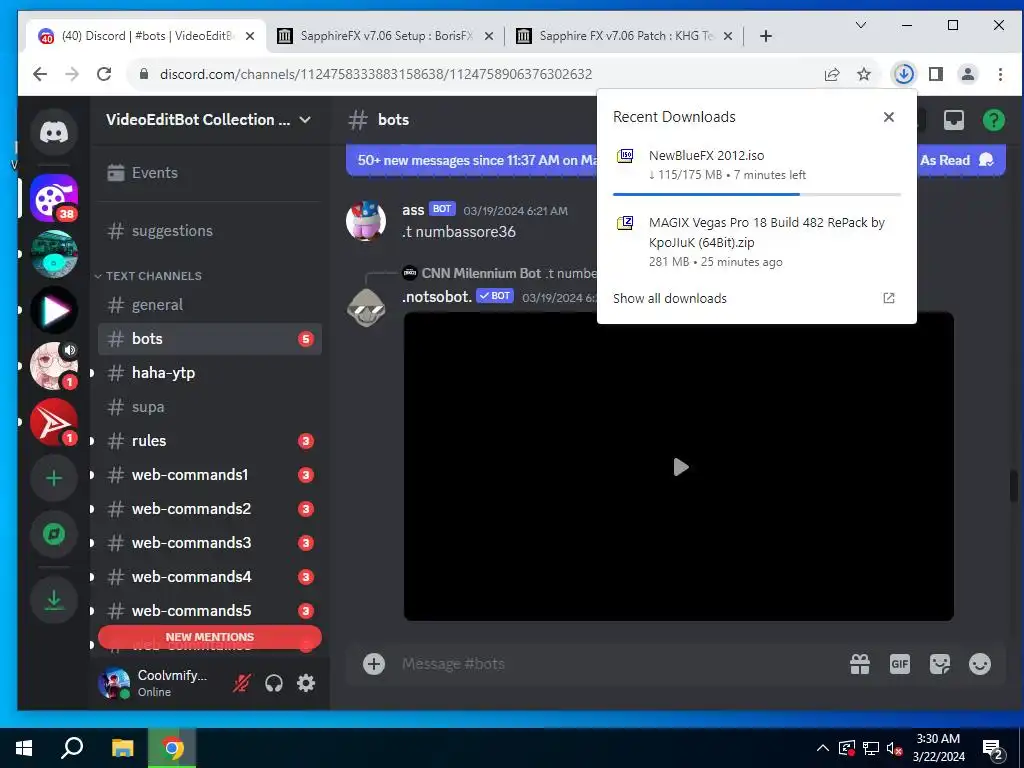
Task: Open the play-triangle server icon
Action: point(54,310)
